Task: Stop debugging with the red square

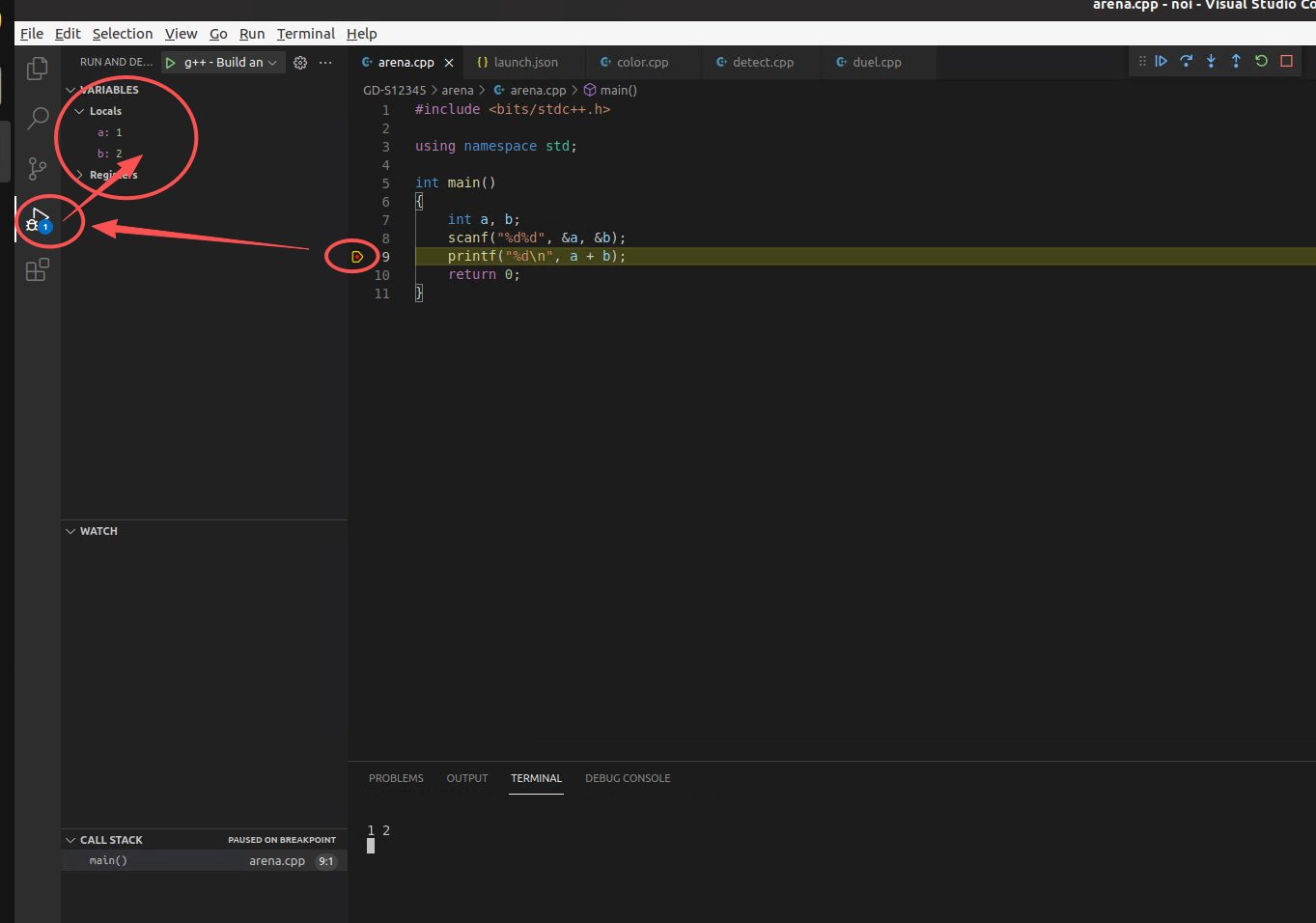Action: pyautogui.click(x=1286, y=61)
